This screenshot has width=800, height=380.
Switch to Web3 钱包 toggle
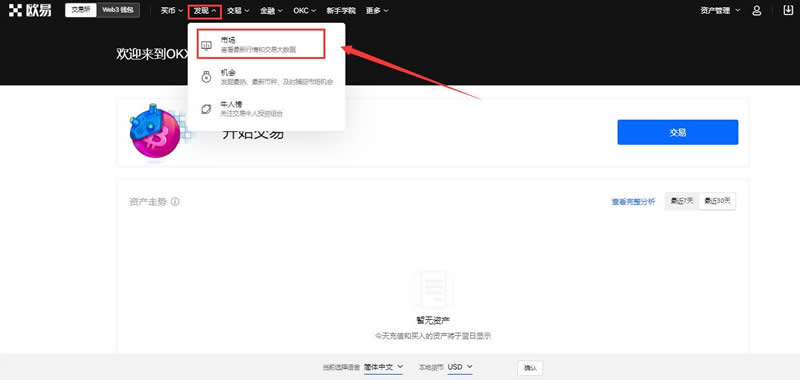coord(118,10)
